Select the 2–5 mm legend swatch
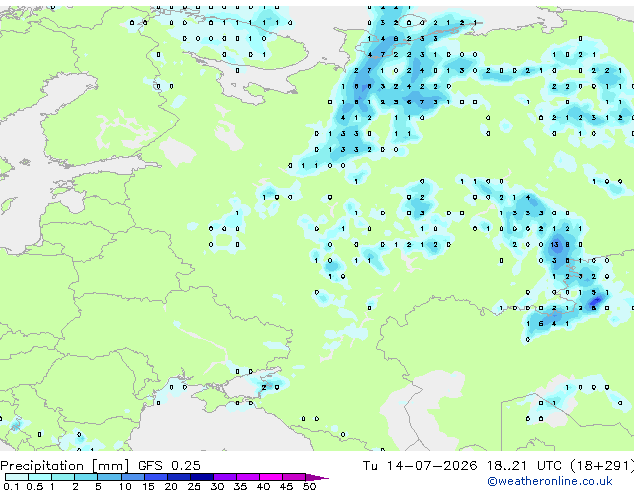 [86, 477]
